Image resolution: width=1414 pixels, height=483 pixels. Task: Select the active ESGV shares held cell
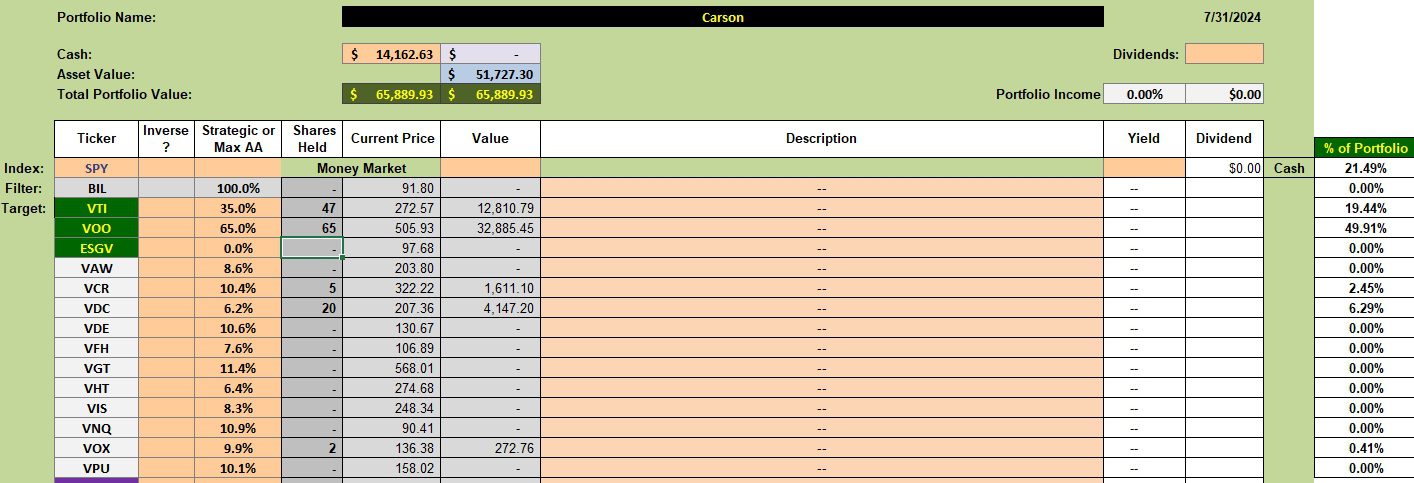(x=312, y=248)
